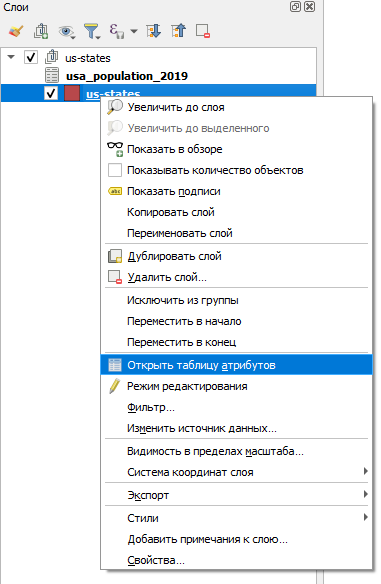This screenshot has height=584, width=381.
Task: Click the group icon beside us-states group
Action: tap(52, 57)
